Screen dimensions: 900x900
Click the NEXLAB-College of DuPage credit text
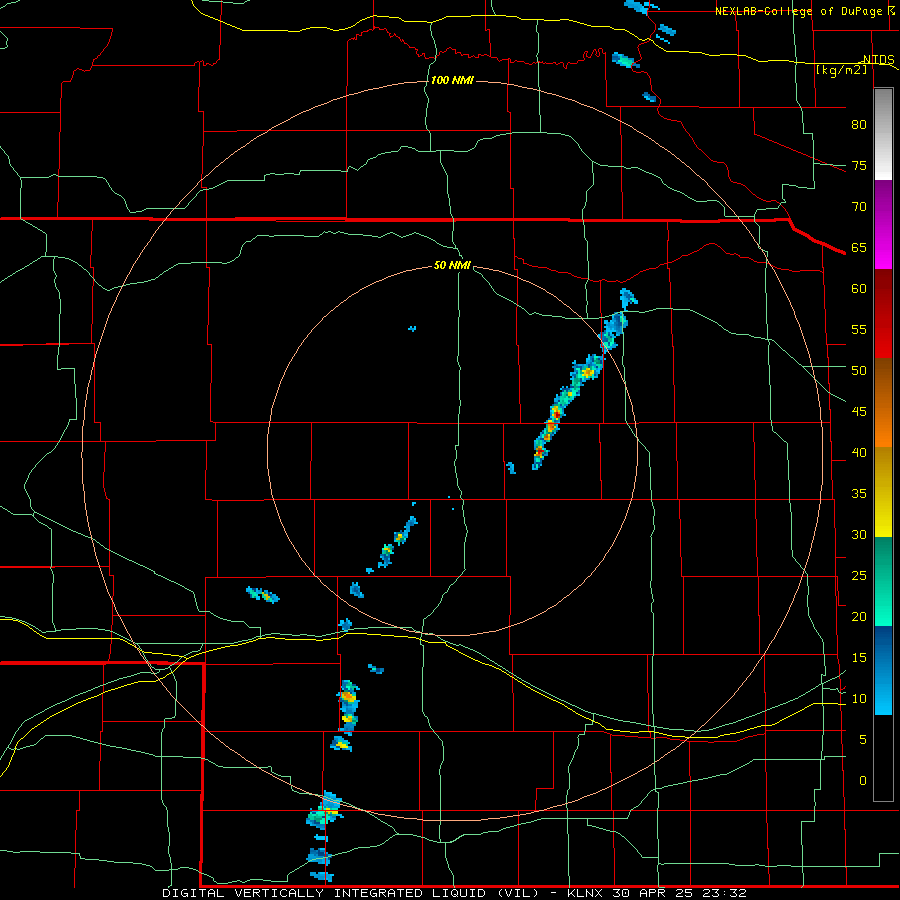[x=799, y=11]
